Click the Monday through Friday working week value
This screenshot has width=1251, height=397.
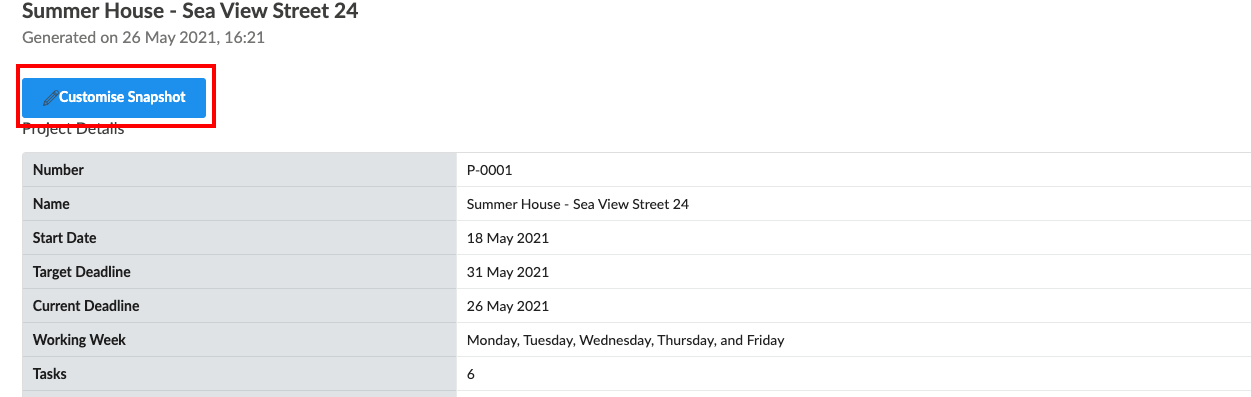[x=626, y=340]
